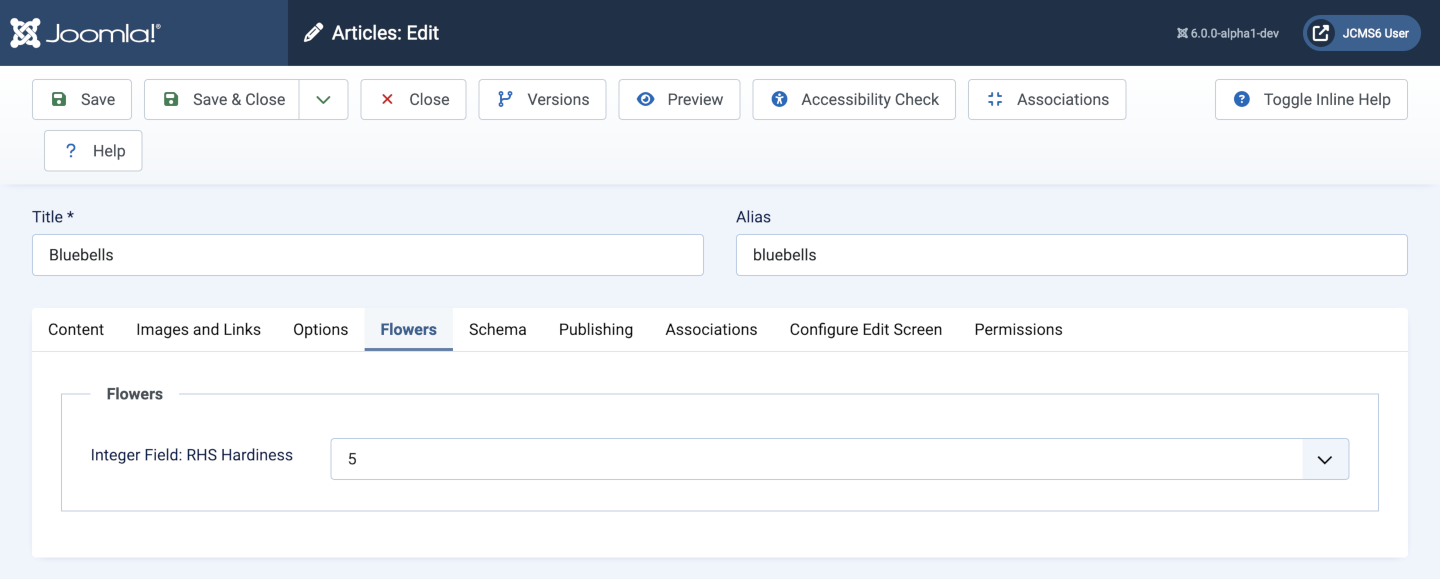Click the 6.0.0-alpha1-dev version label
This screenshot has width=1440, height=579.
(x=1227, y=33)
